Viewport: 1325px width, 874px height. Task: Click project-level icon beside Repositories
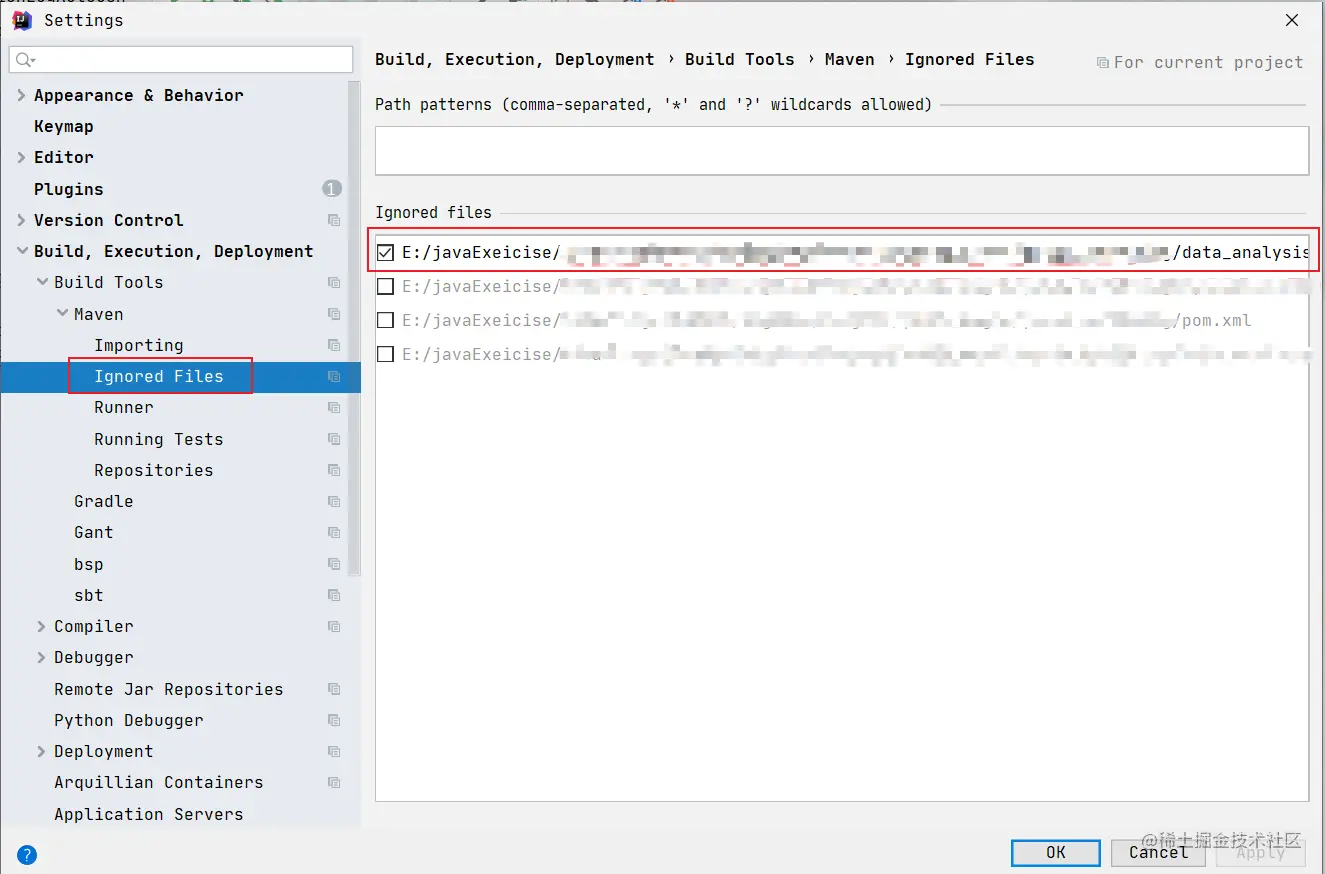click(334, 470)
